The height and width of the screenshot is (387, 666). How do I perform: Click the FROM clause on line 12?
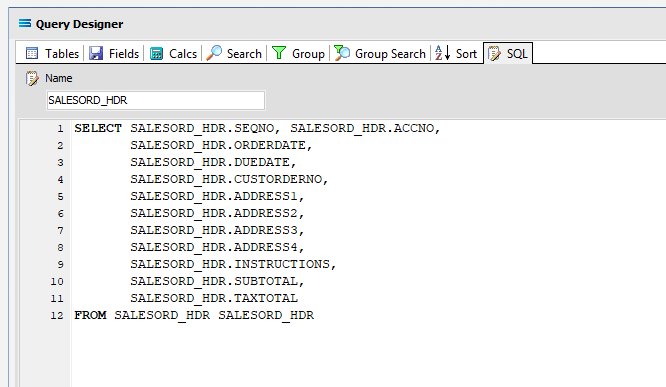194,315
